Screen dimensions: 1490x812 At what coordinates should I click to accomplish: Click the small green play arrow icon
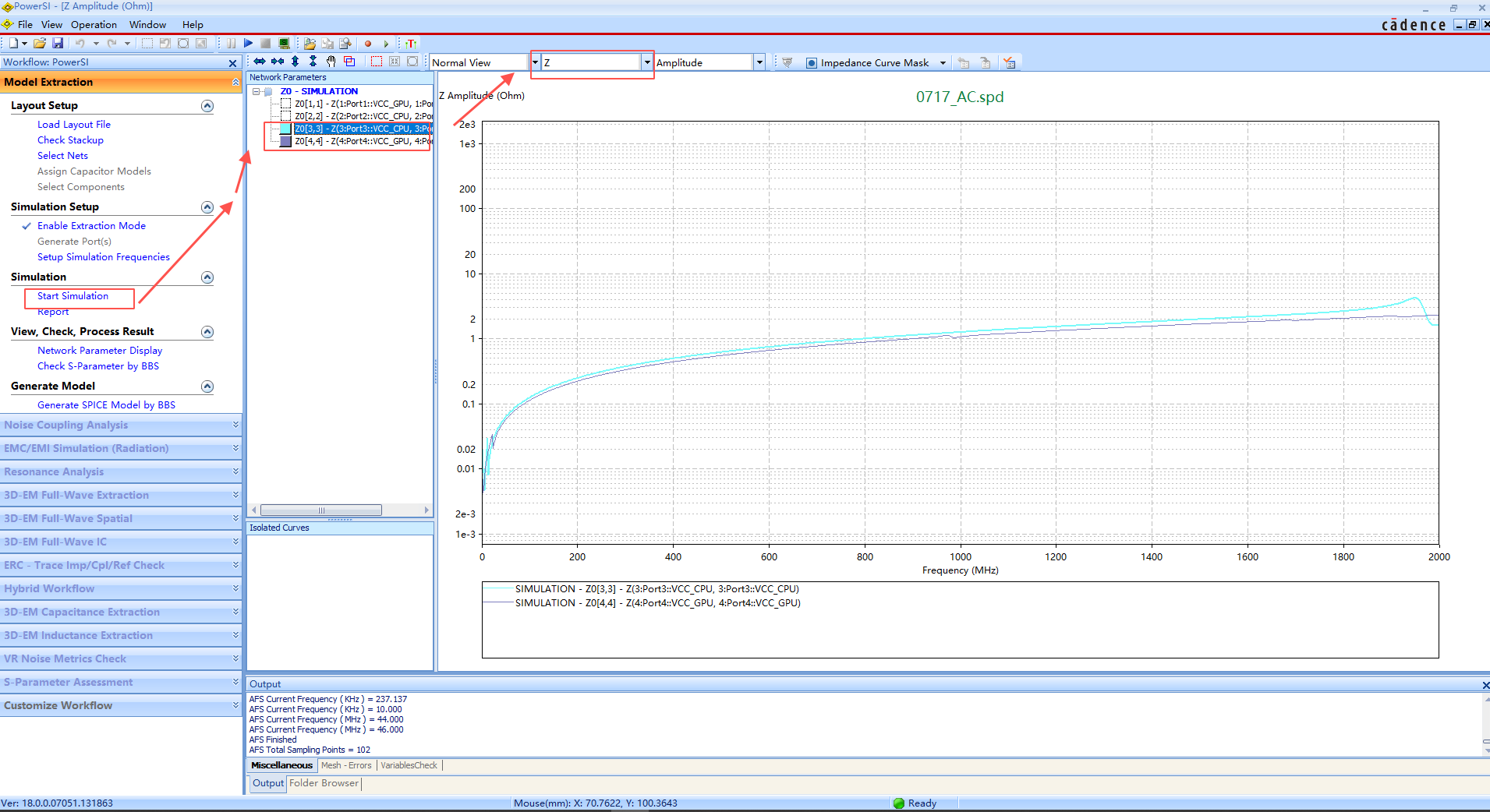386,44
